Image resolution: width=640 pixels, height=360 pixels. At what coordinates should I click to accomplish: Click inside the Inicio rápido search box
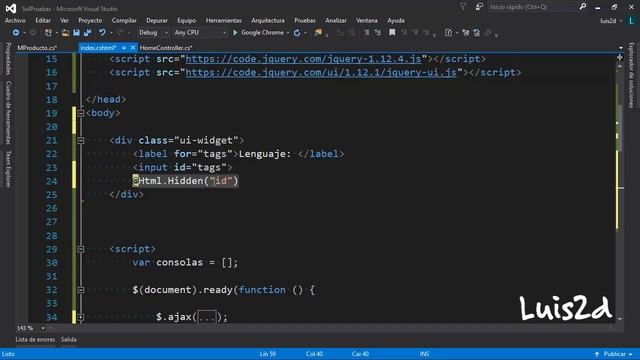coord(533,7)
